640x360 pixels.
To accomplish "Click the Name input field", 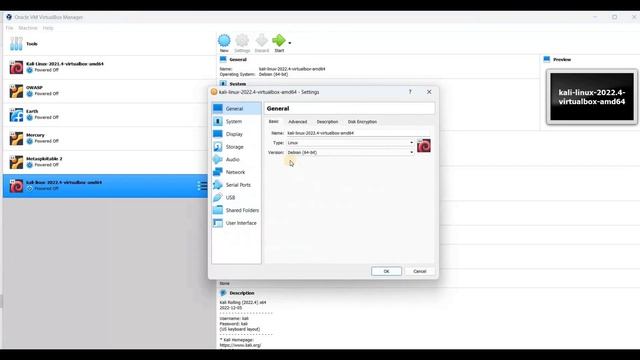I will coord(358,133).
